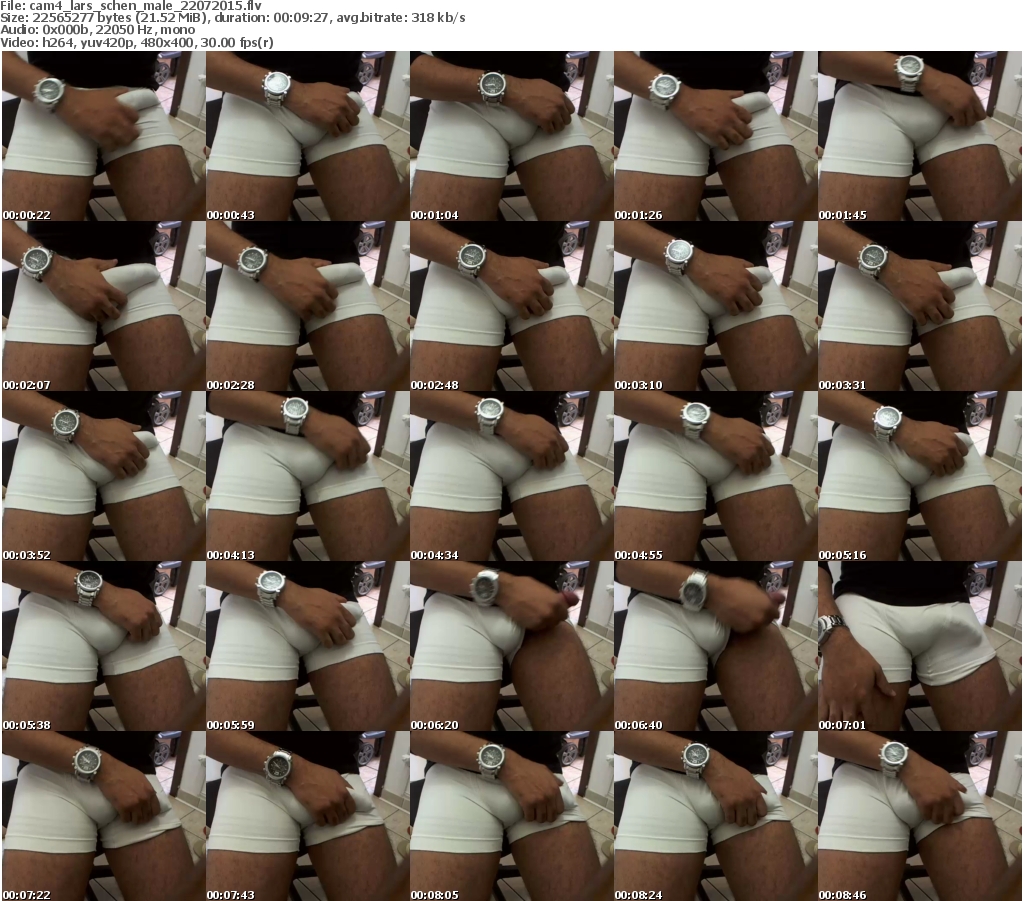Choose the thumbnail at 00:05:59
The width and height of the screenshot is (1024, 901).
(x=308, y=646)
